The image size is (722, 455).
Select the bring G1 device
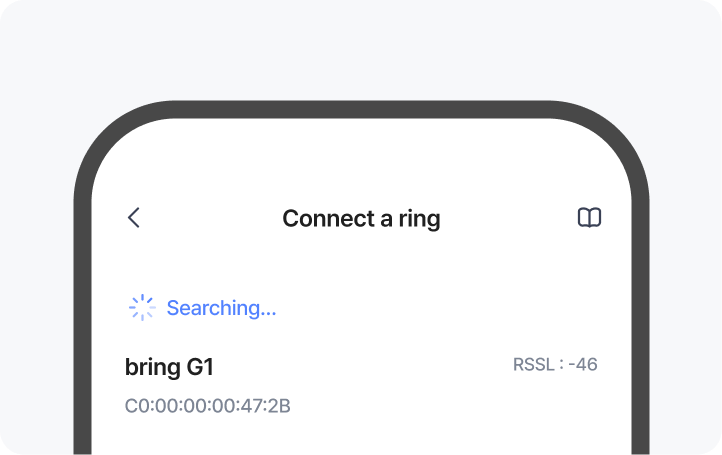169,367
